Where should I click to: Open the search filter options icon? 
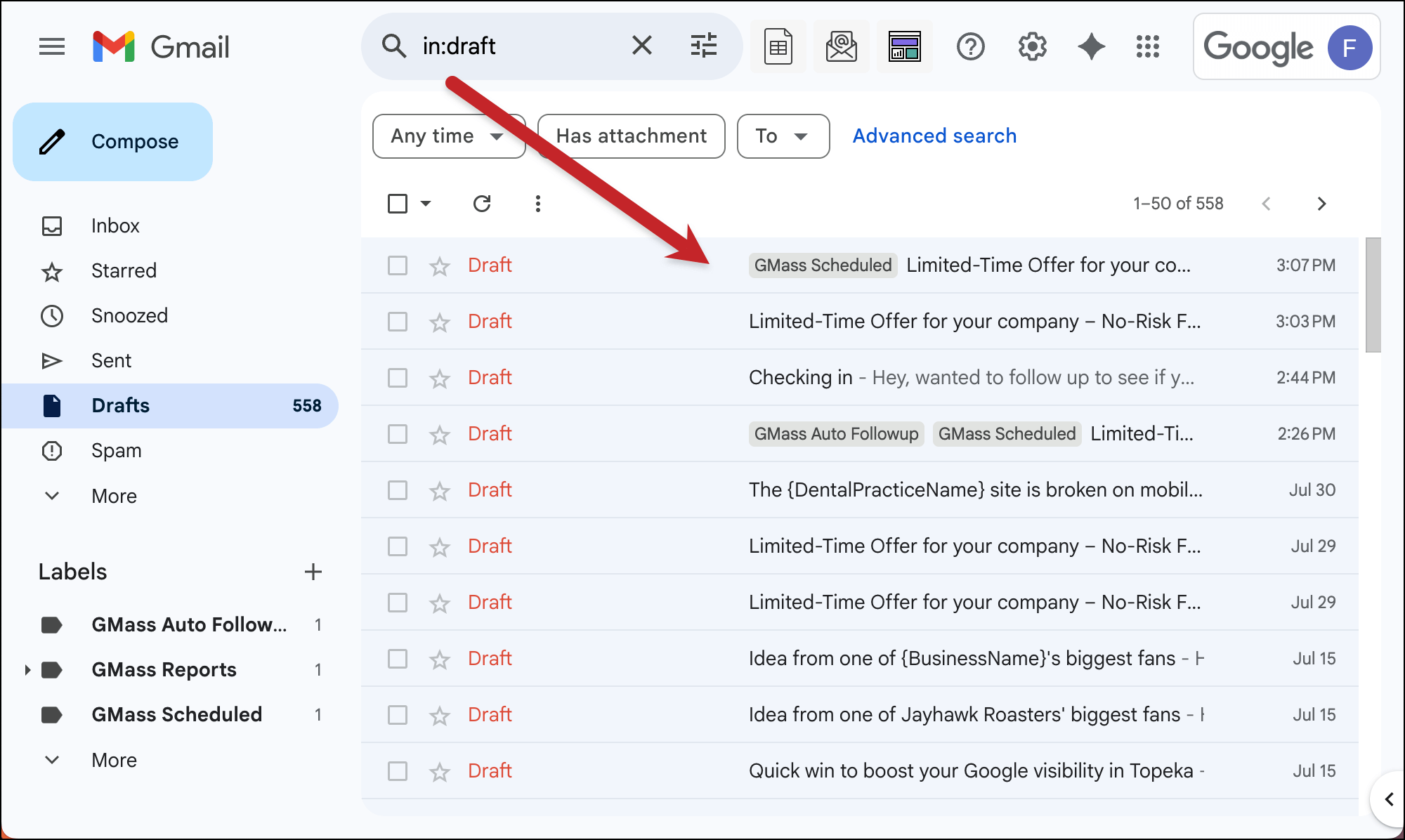(x=703, y=46)
